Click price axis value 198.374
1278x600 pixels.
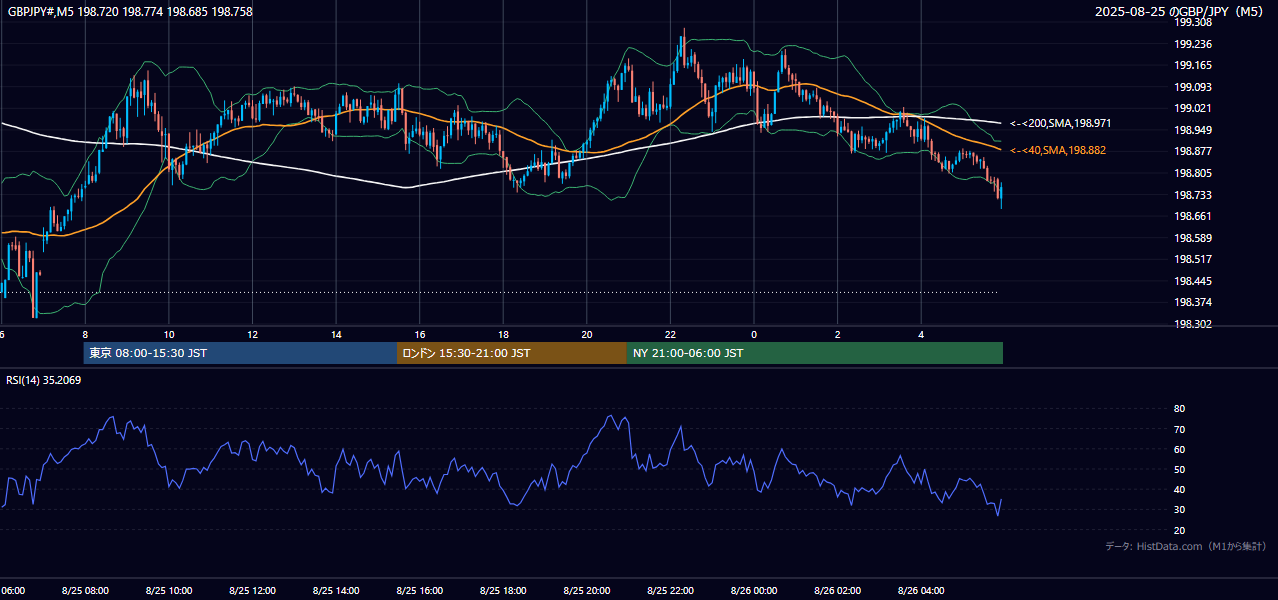1193,302
